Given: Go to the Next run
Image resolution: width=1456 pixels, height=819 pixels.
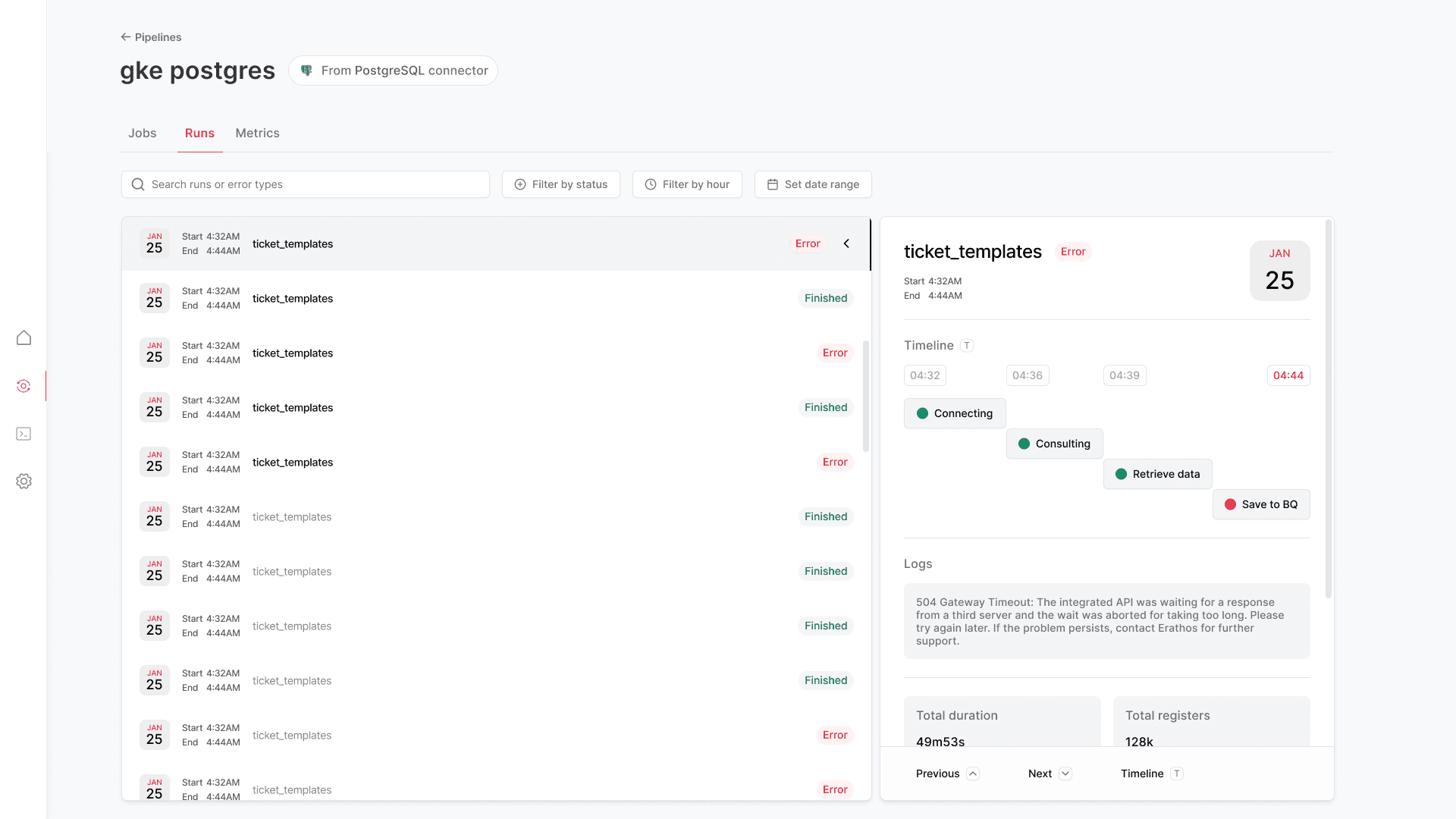Looking at the screenshot, I should pos(1050,773).
